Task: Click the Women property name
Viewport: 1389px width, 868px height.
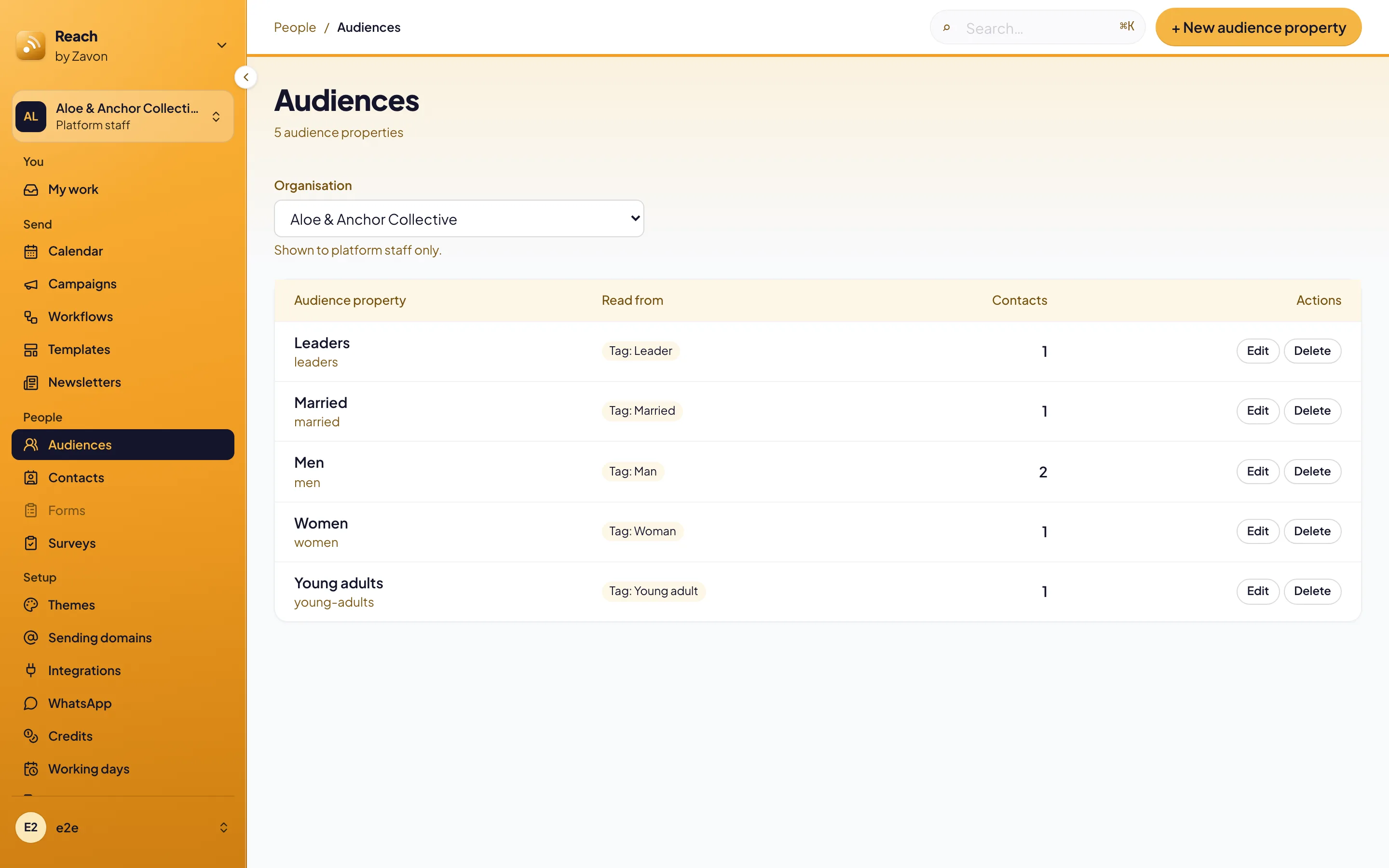Action: point(321,524)
